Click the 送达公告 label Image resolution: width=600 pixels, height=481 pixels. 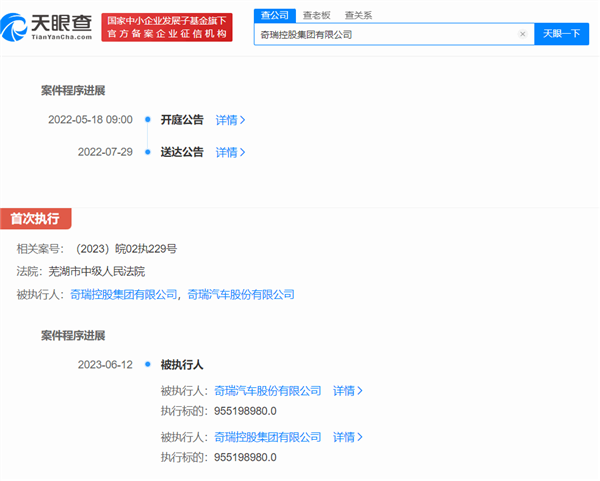182,152
